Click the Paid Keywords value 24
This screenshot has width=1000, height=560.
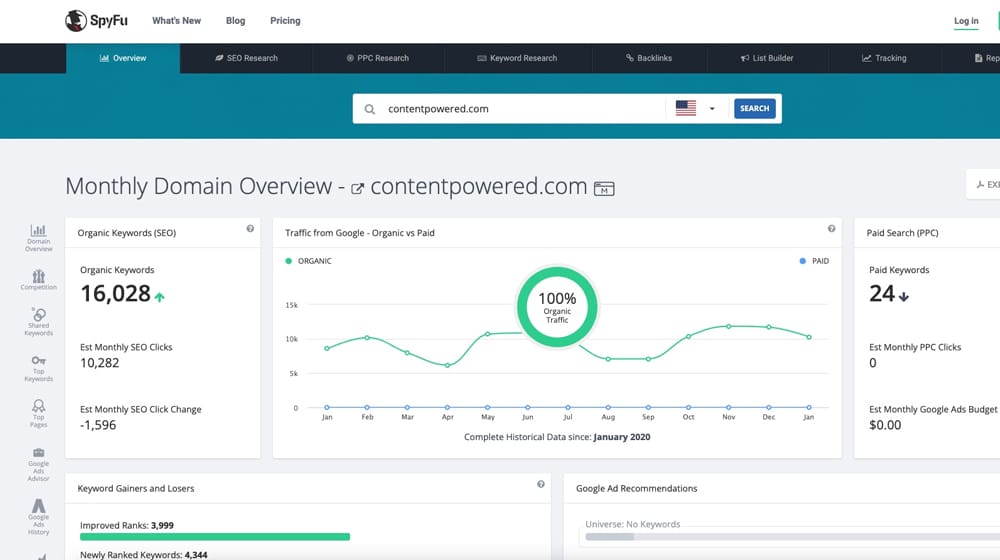882,293
